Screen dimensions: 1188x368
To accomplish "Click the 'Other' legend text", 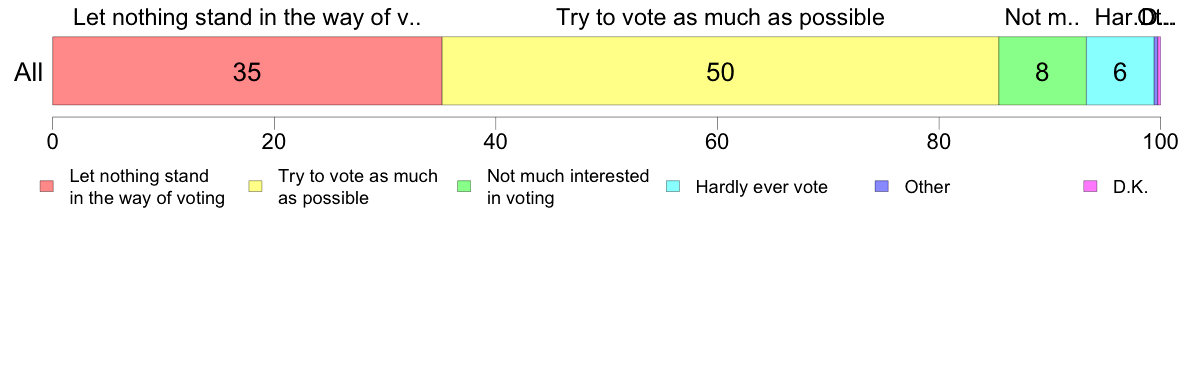I will tap(927, 187).
